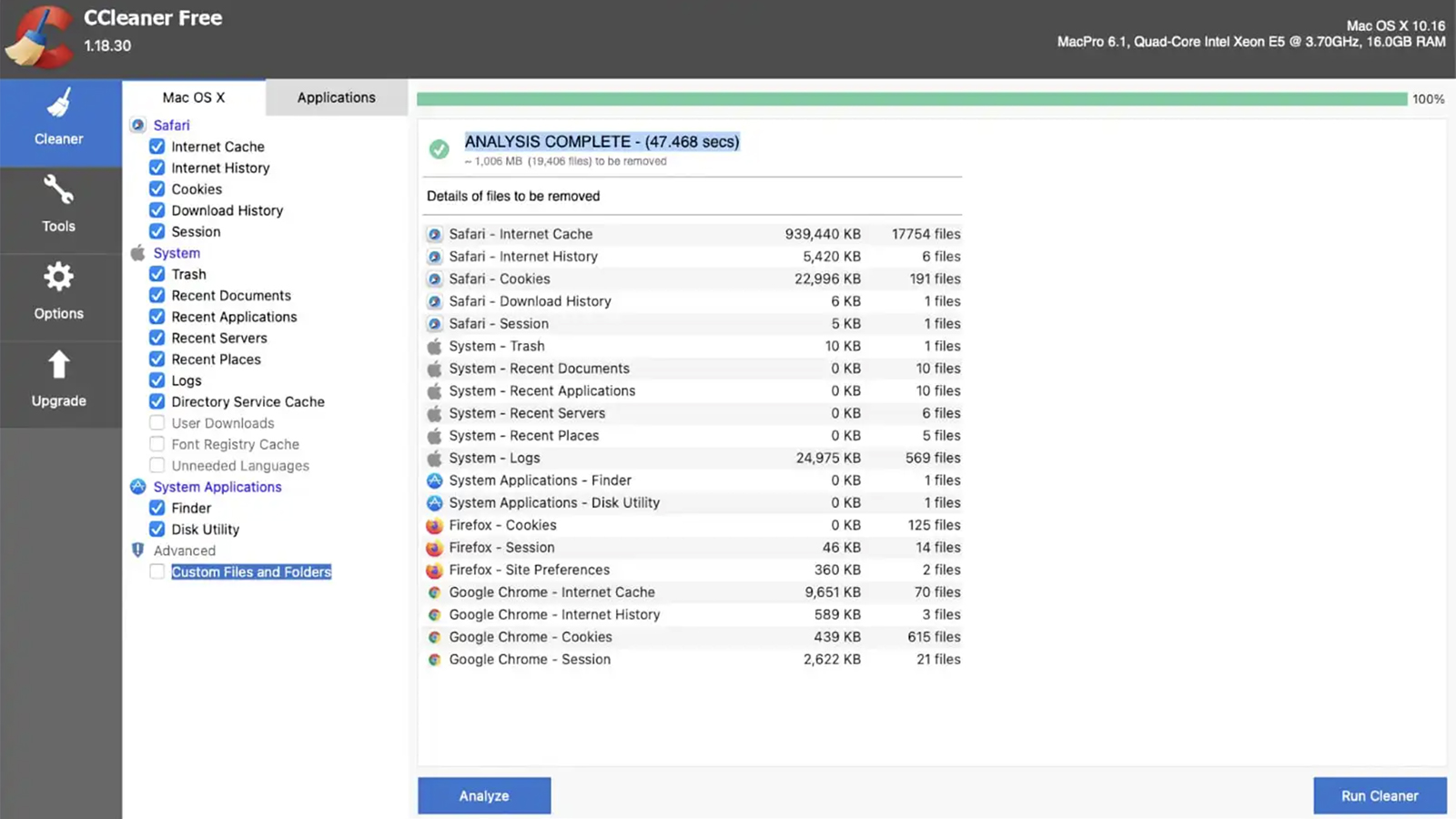
Task: Click the App Store icon beside System Applications
Action: click(138, 487)
